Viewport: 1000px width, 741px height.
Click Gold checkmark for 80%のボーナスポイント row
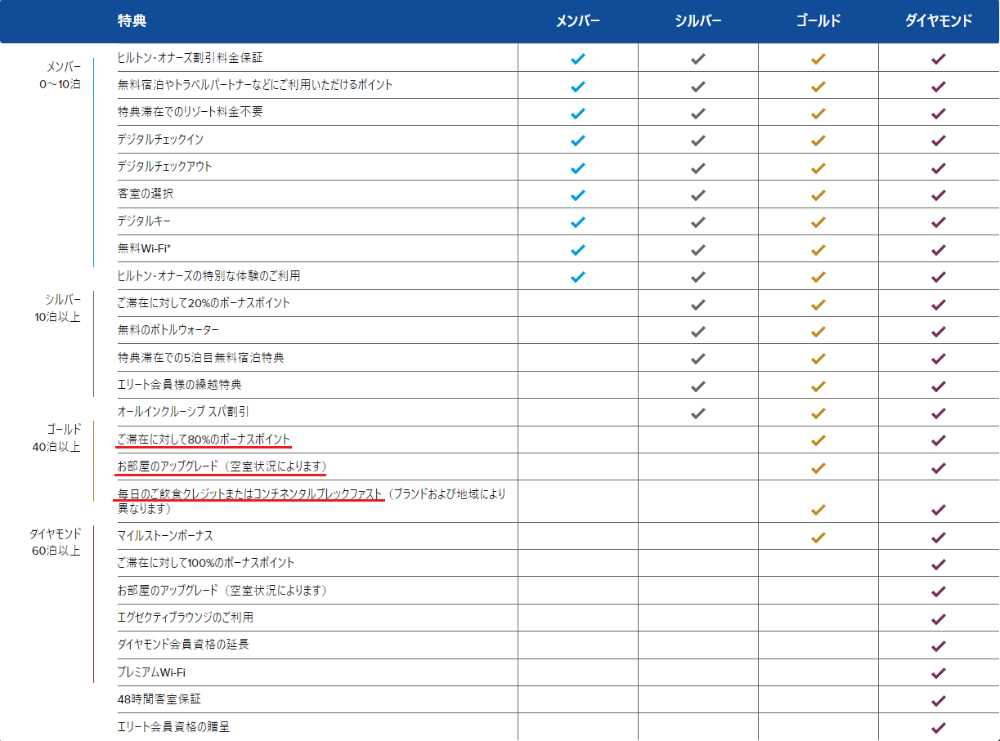818,441
